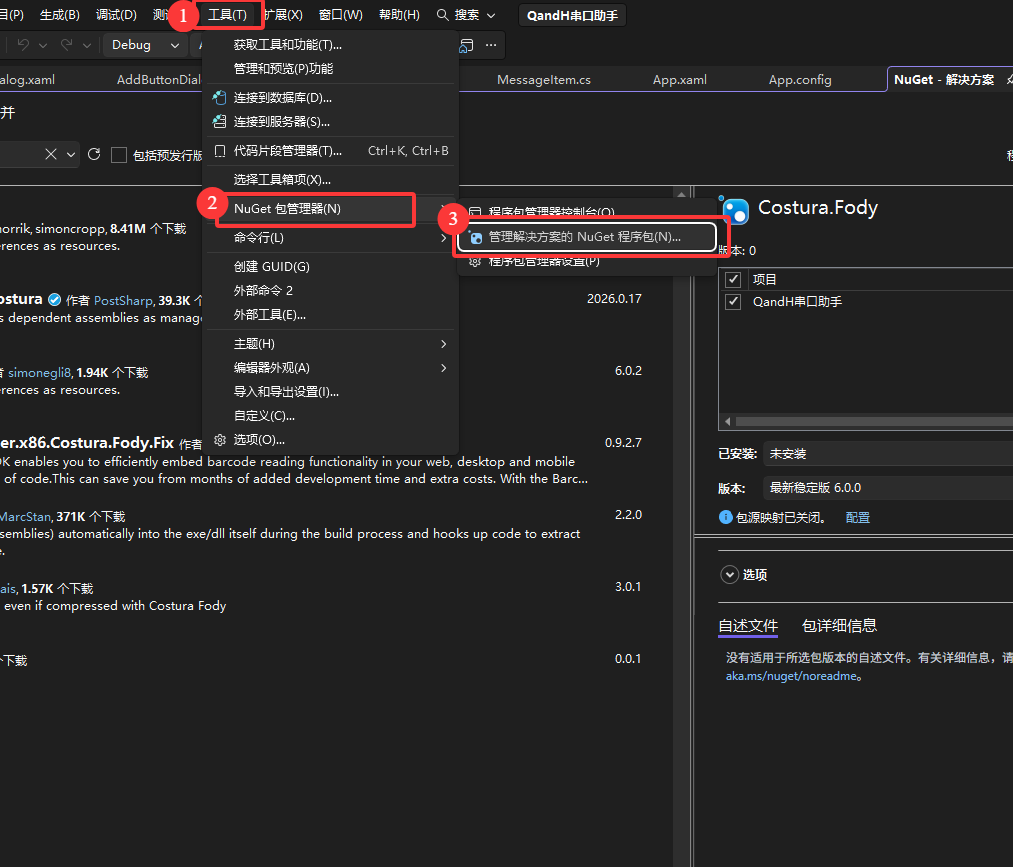Viewport: 1013px width, 867px height.
Task: Select 选择工具箱项(X)... menu entry
Action: pyautogui.click(x=329, y=180)
